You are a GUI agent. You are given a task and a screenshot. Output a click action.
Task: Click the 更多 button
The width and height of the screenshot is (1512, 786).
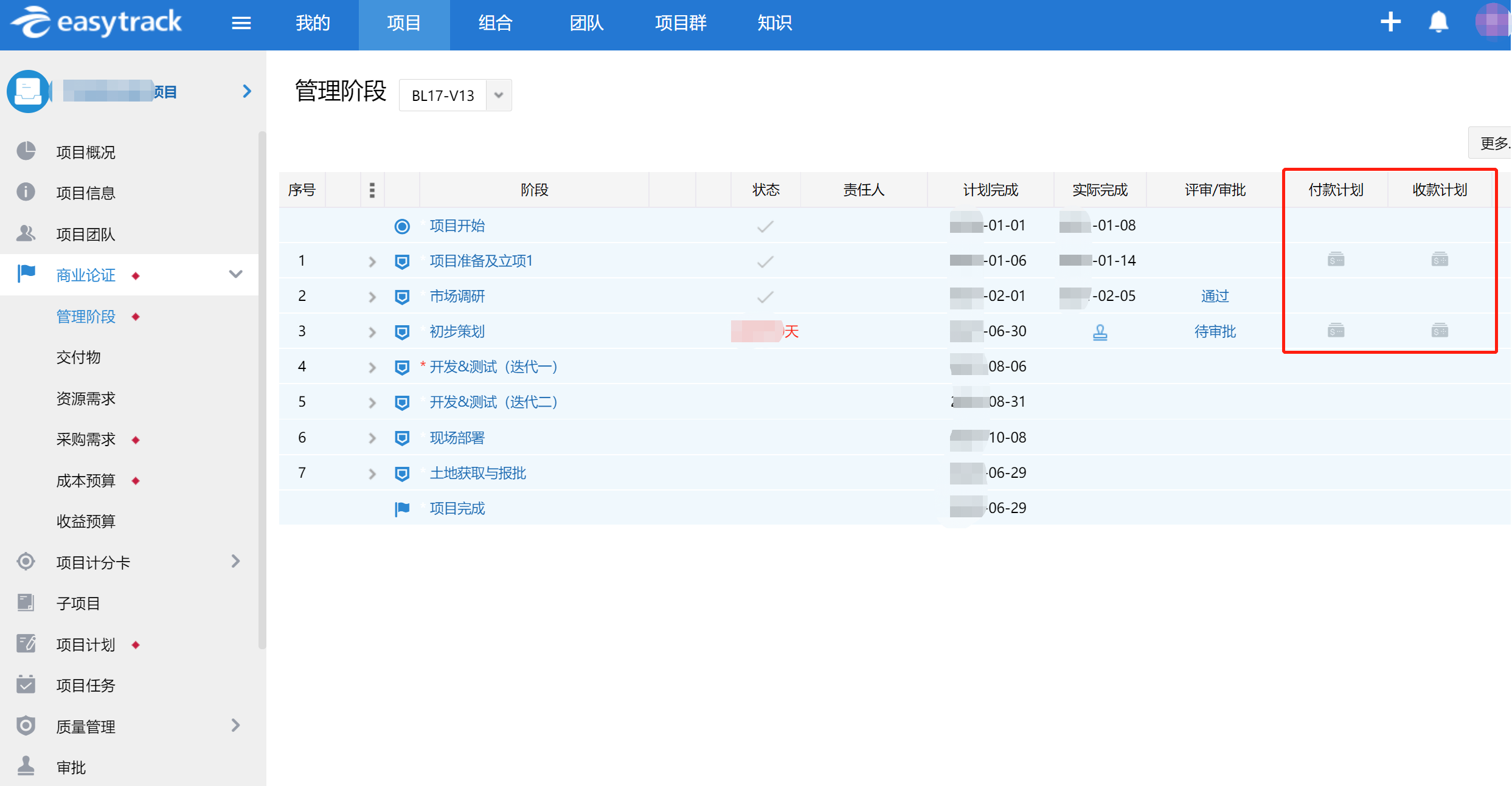tap(1493, 143)
